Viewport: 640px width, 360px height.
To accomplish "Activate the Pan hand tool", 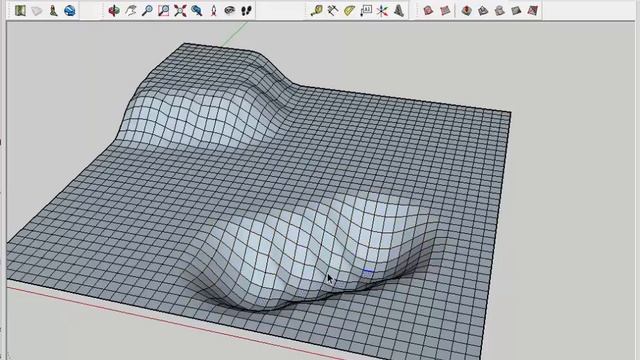I will (x=131, y=10).
